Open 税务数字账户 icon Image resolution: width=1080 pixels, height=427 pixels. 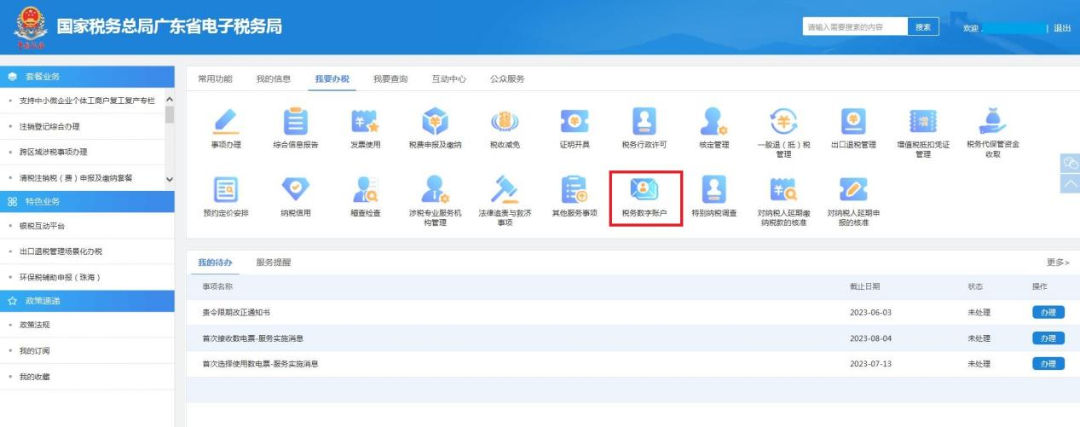[x=644, y=189]
